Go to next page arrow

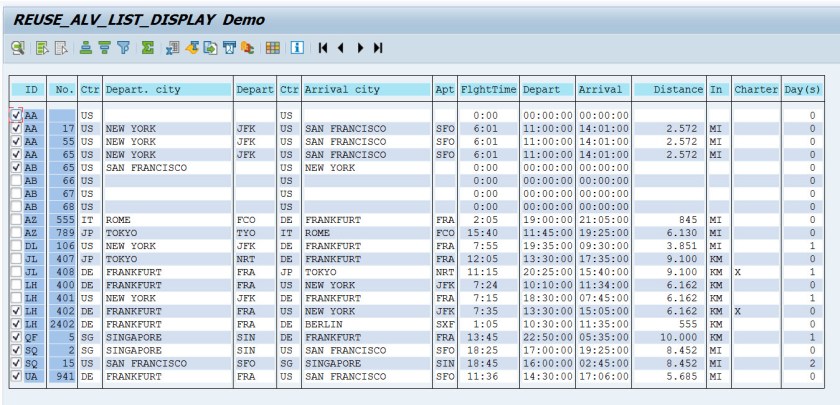(361, 48)
